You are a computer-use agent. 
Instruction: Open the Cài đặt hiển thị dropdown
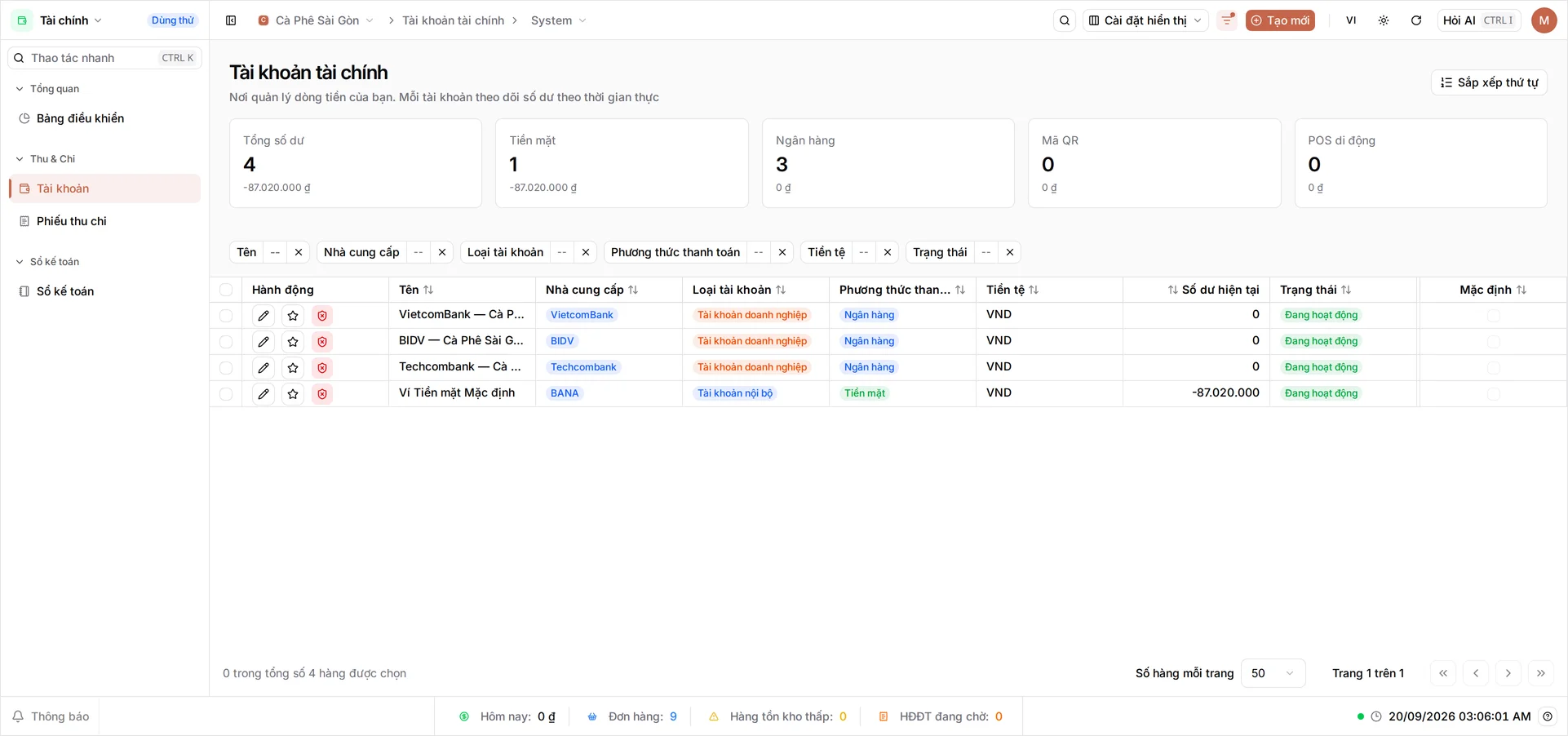coord(1145,20)
